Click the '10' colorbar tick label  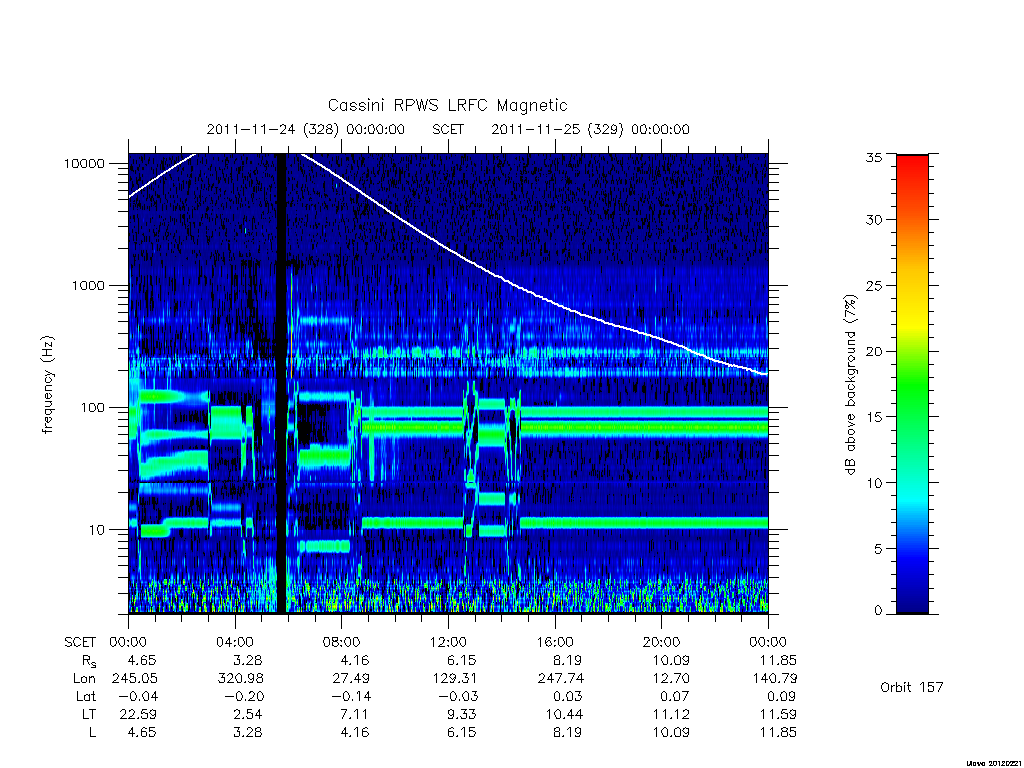coord(874,483)
